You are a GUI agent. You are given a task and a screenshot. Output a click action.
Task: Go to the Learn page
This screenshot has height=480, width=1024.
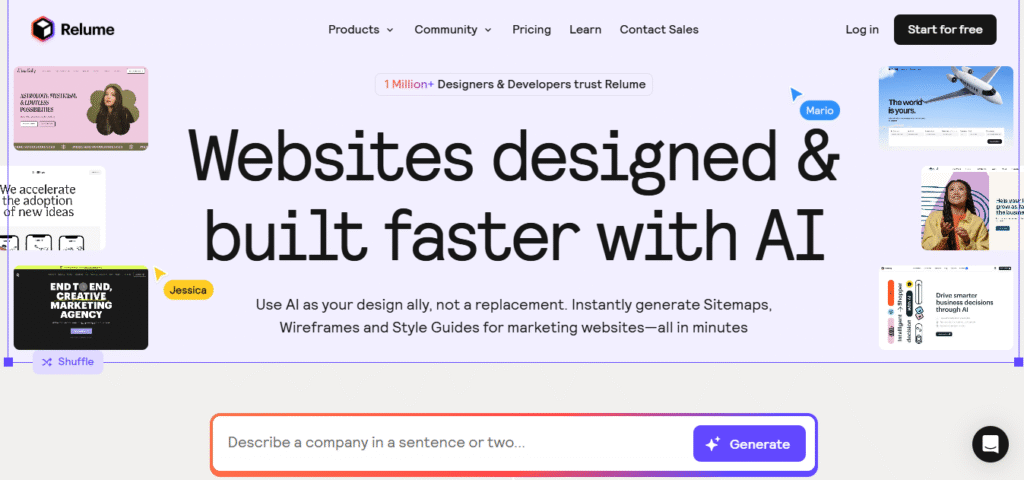(x=585, y=30)
